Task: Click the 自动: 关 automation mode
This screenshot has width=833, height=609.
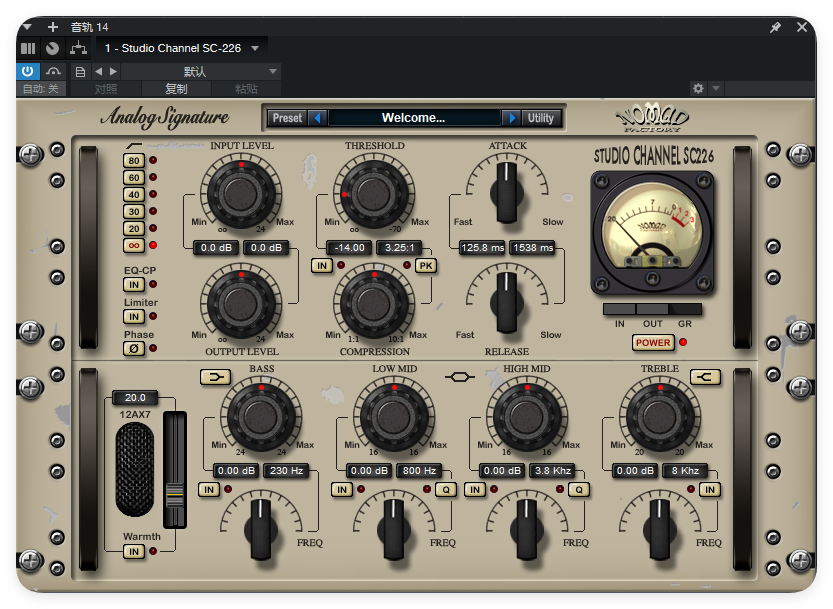Action: [41, 89]
